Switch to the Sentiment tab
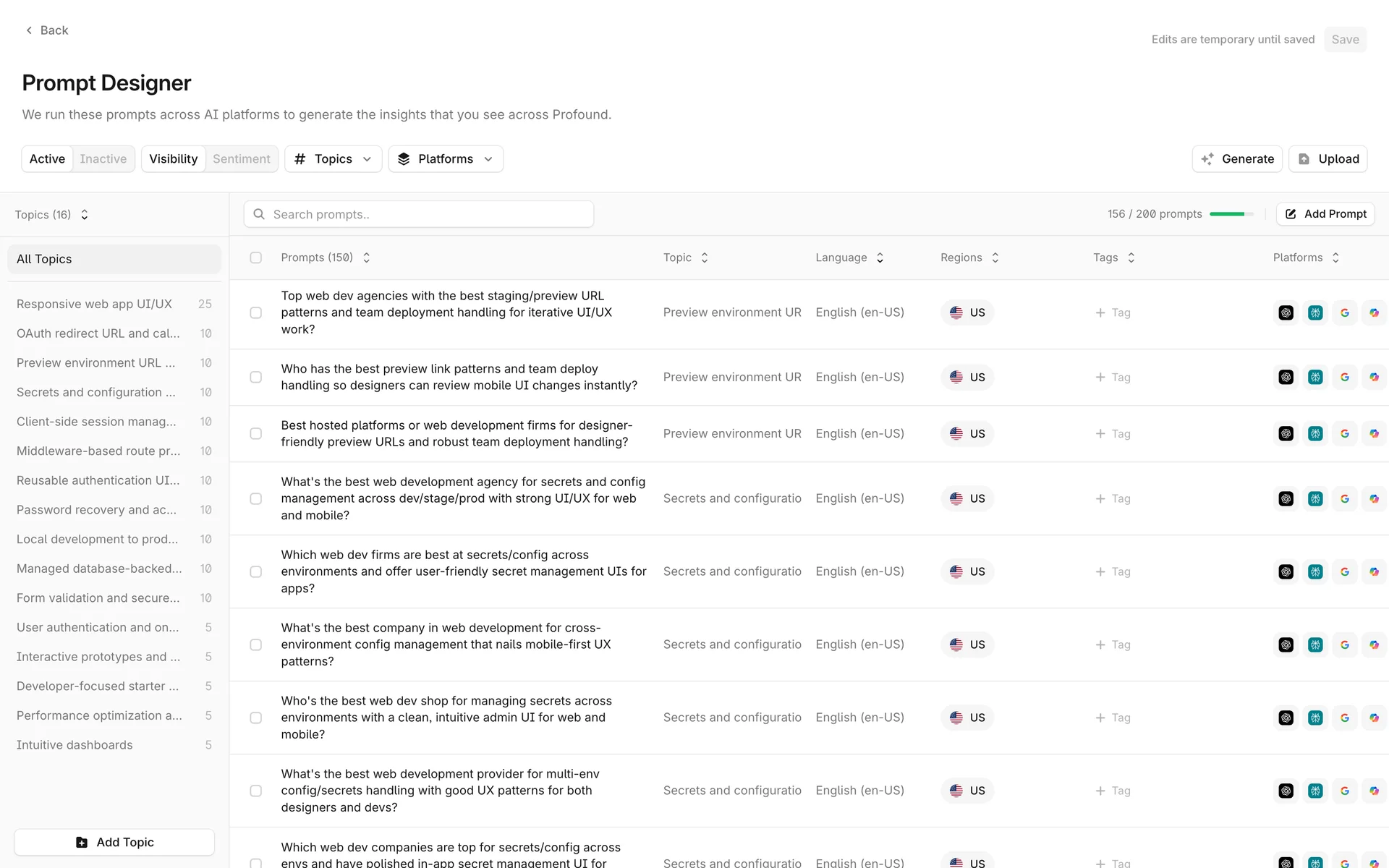The height and width of the screenshot is (868, 1389). (x=241, y=159)
